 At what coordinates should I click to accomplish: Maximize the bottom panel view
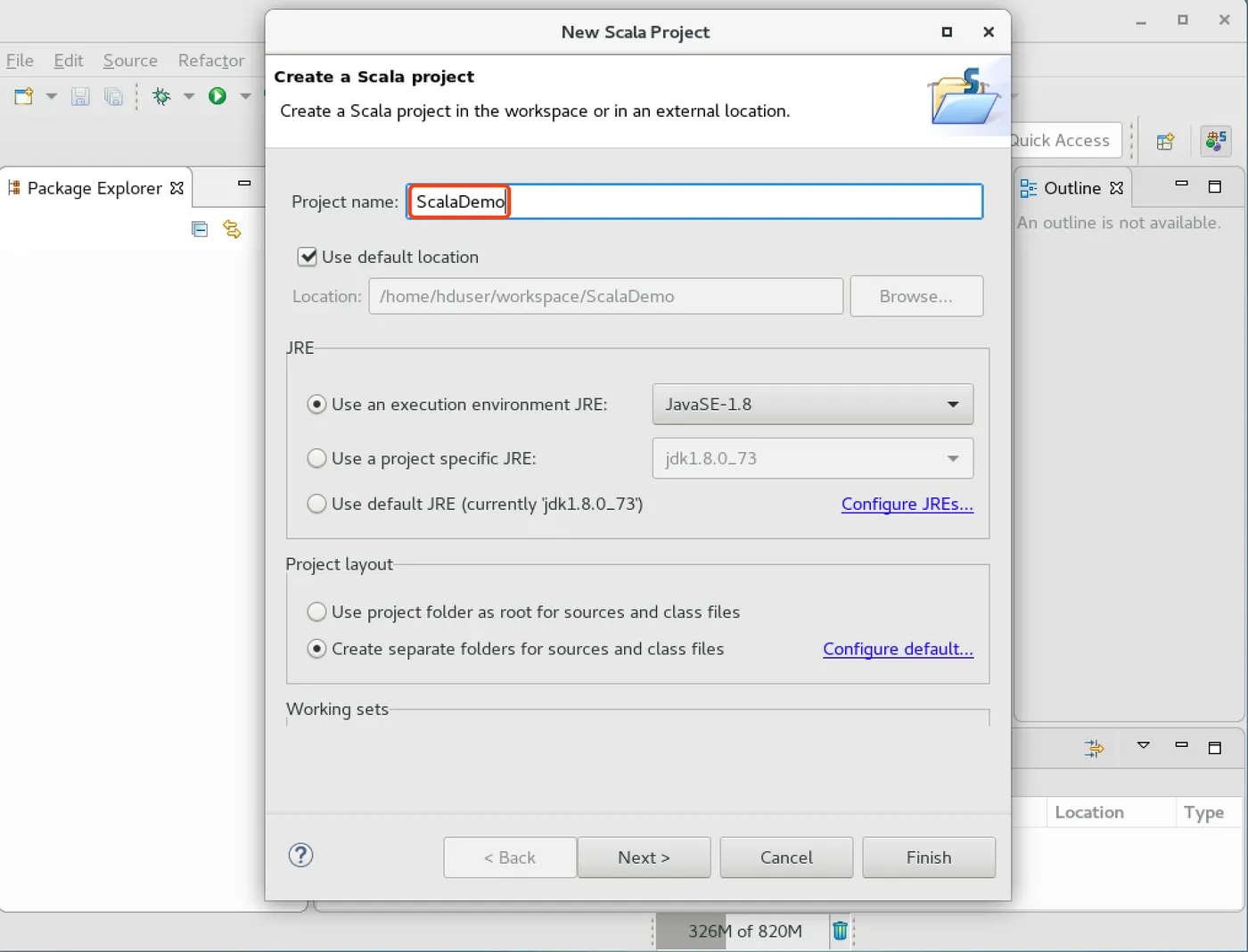click(1214, 748)
